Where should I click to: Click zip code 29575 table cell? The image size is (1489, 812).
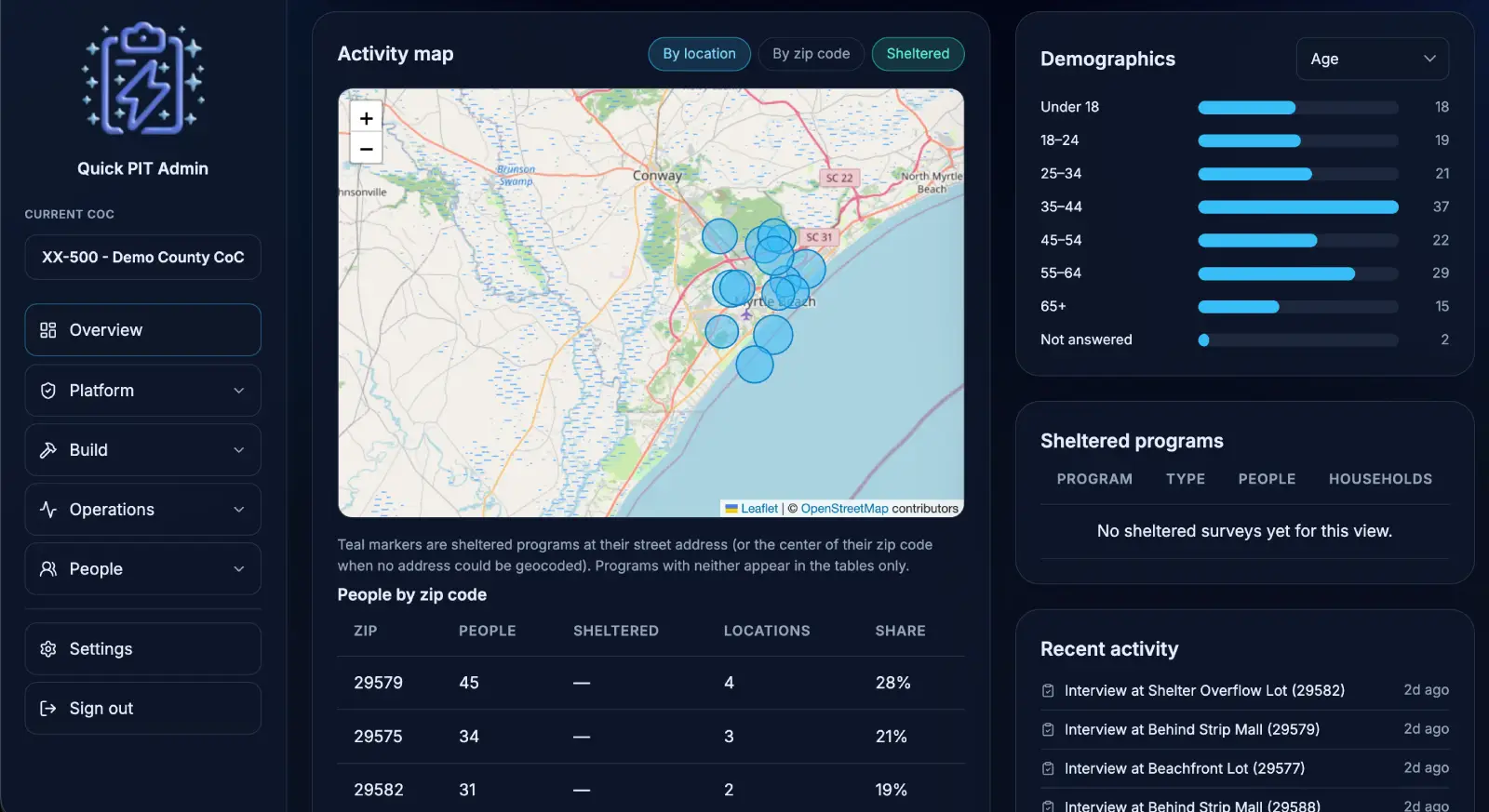pyautogui.click(x=378, y=737)
